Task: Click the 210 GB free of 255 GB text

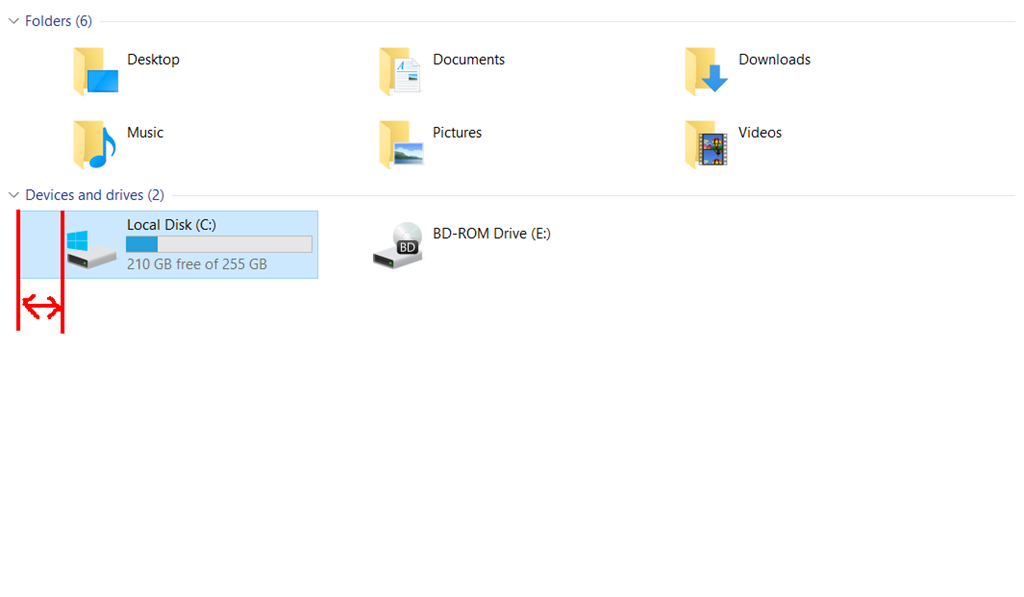Action: 197,264
